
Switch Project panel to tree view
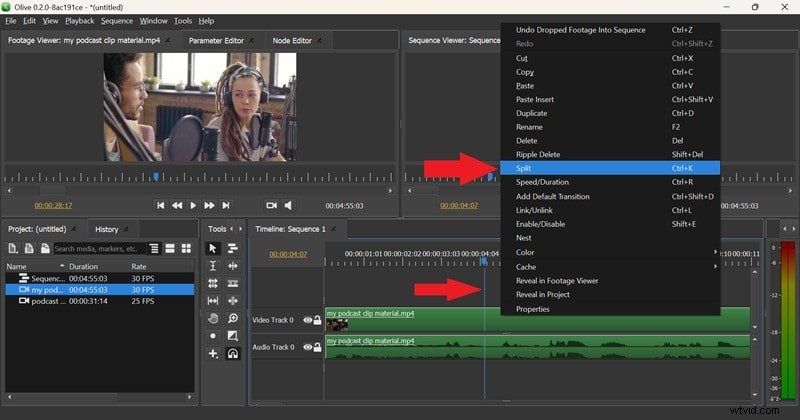(154, 249)
